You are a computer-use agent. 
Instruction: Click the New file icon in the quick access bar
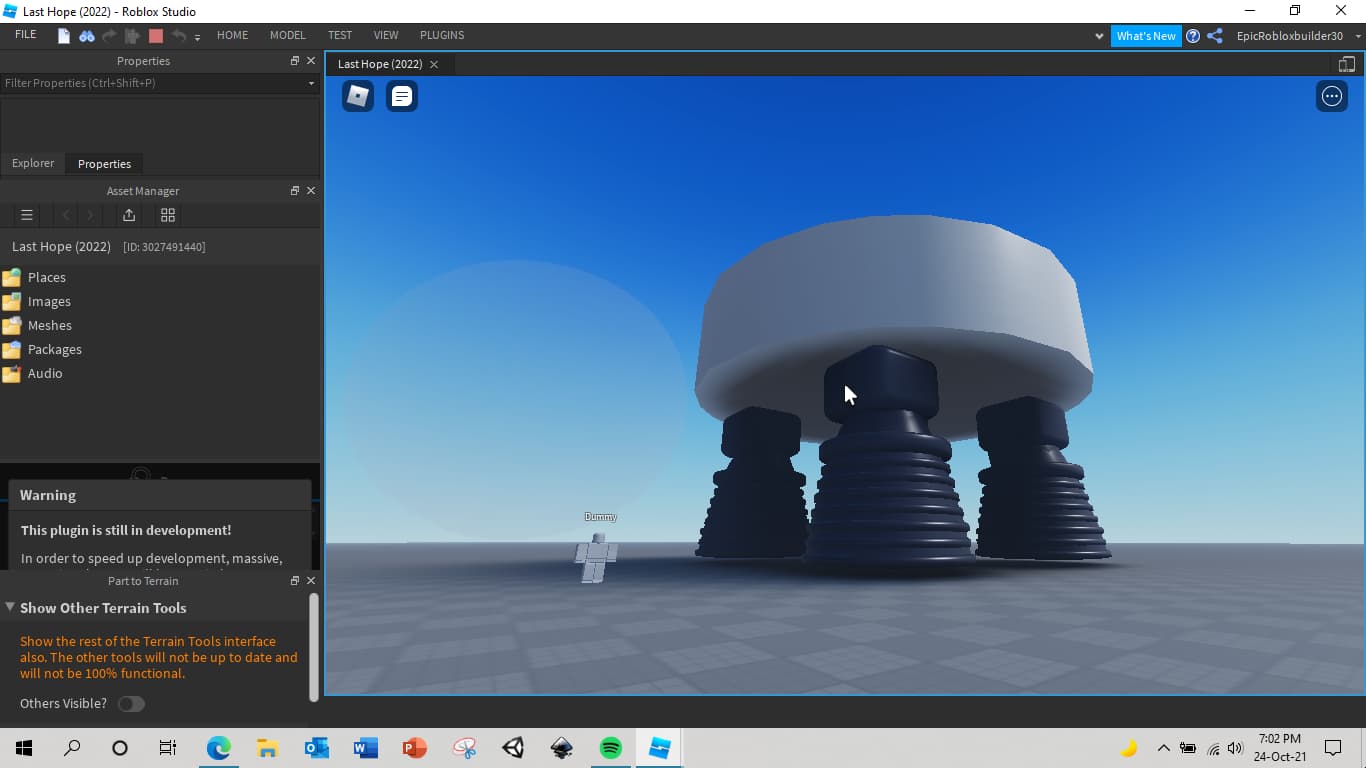64,36
